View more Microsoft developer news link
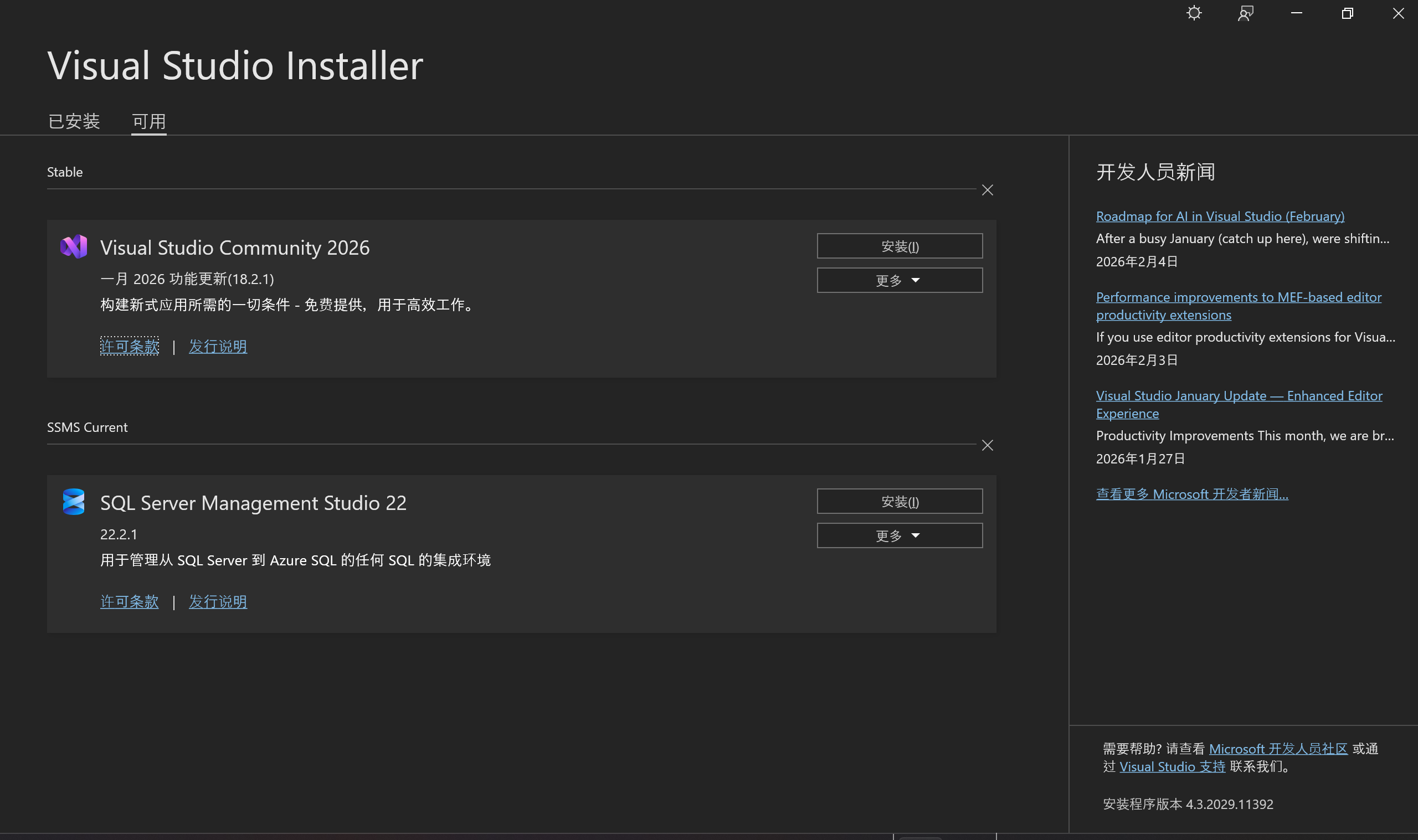 [x=1191, y=494]
